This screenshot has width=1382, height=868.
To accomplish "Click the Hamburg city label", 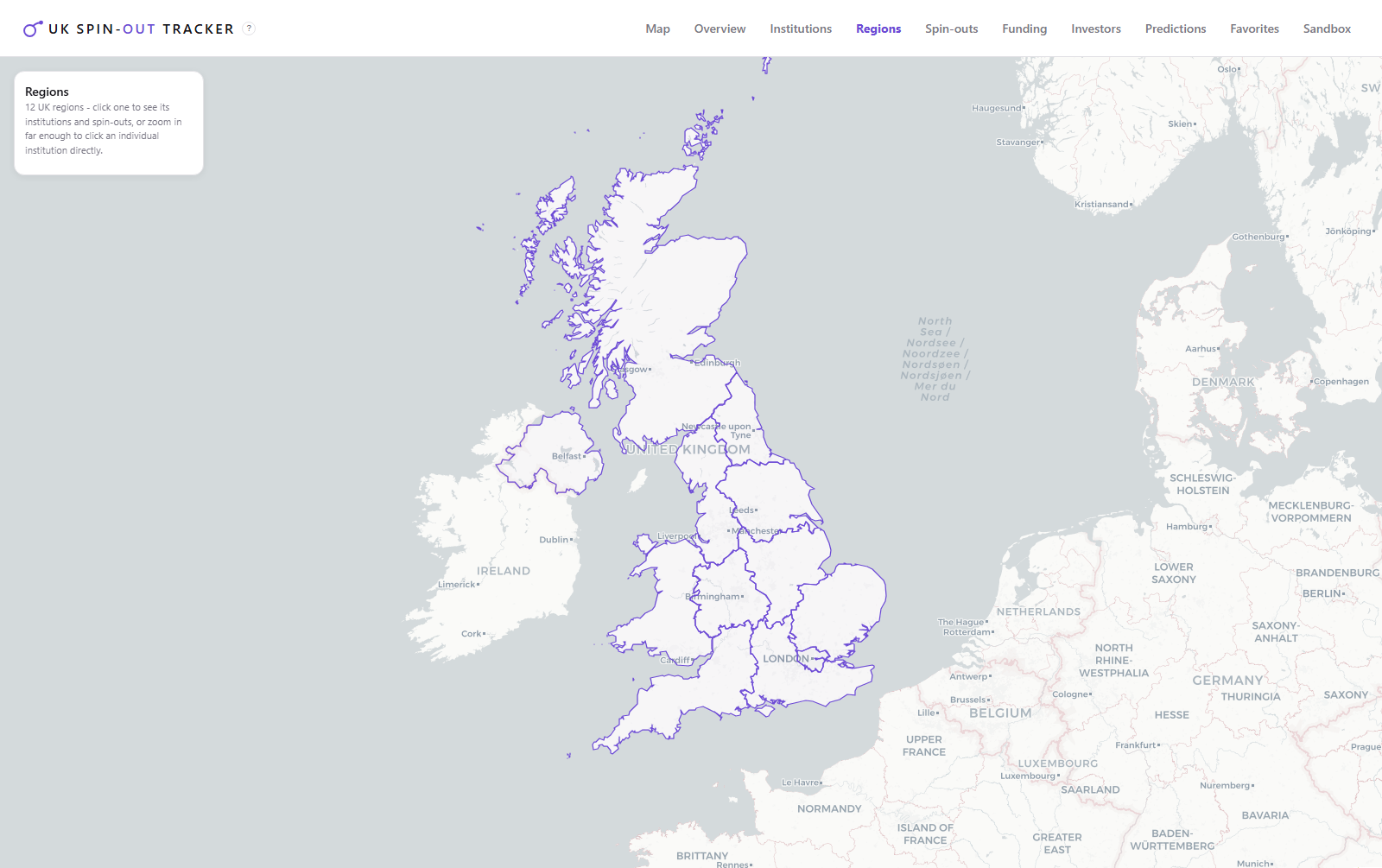I will [1188, 526].
